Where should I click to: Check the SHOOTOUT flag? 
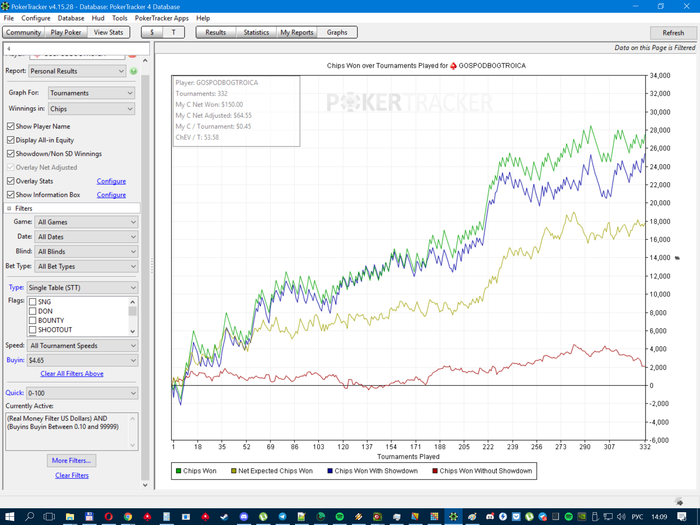tap(33, 330)
